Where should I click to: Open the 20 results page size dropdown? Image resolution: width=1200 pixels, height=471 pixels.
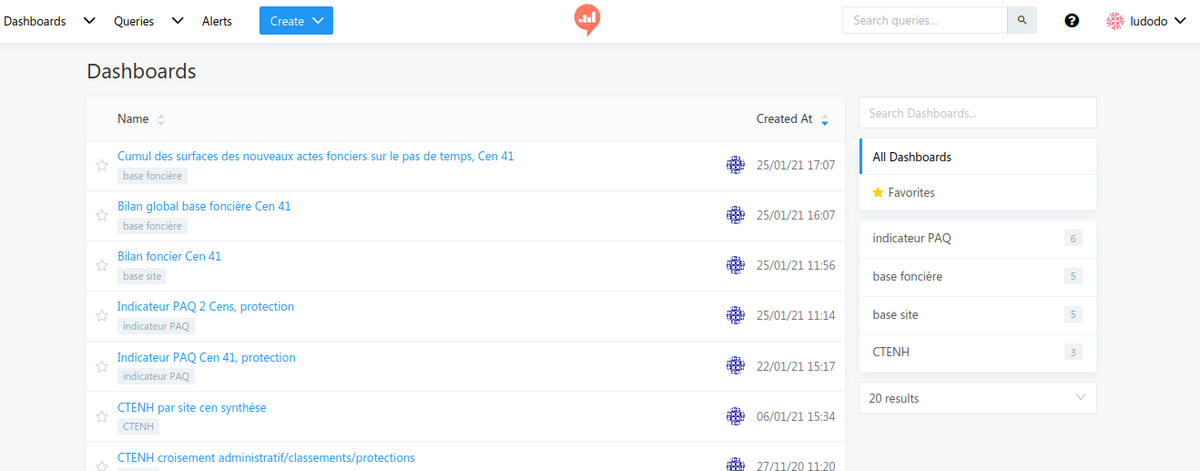(977, 398)
